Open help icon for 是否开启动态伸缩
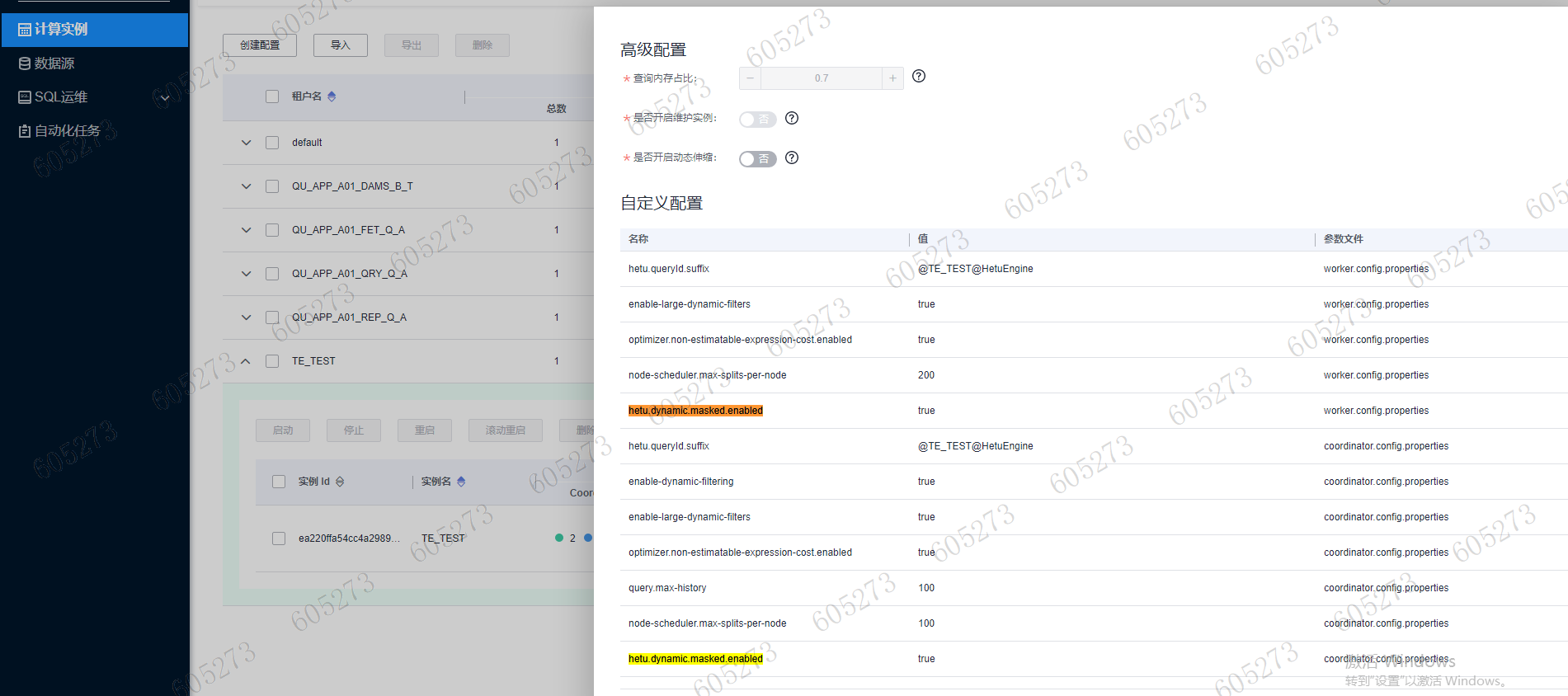Screen dimensions: 1568x696 coord(792,158)
